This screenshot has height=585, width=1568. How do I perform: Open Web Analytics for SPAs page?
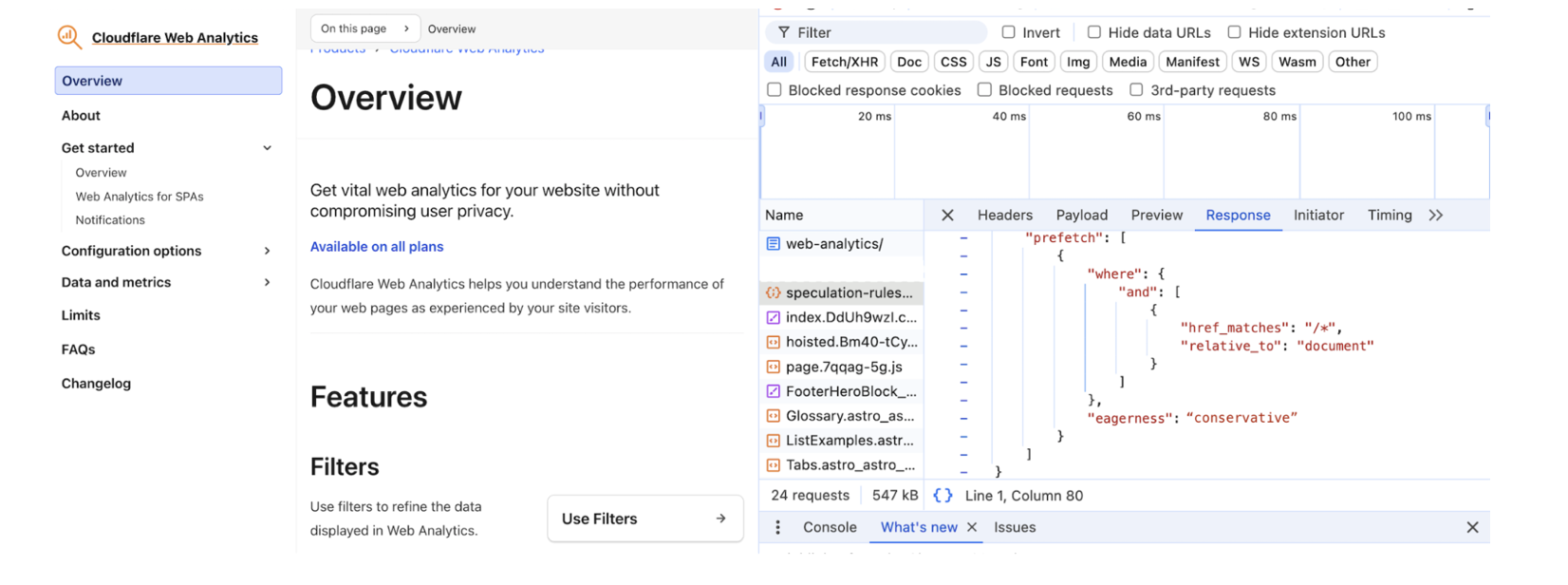140,197
